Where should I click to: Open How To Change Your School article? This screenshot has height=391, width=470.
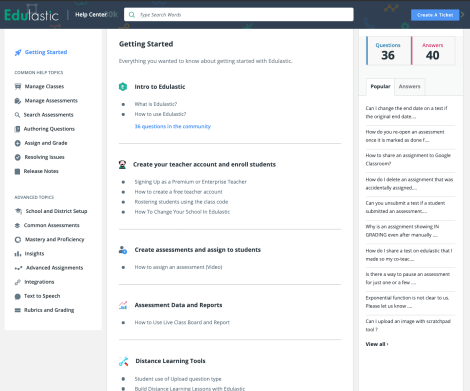coord(182,212)
